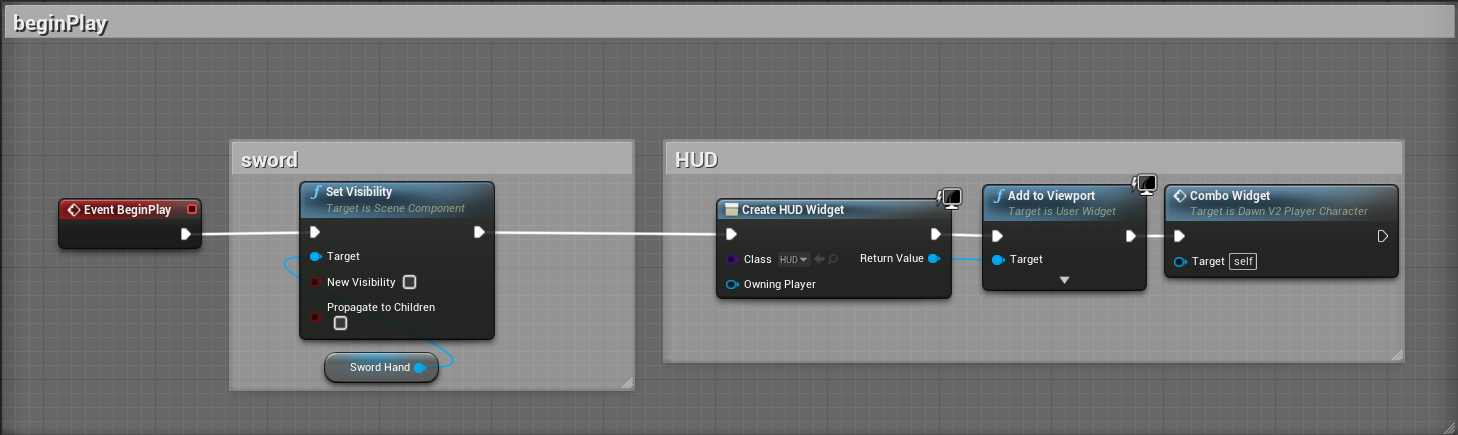Toggle the New Visibility checkbox

409,282
